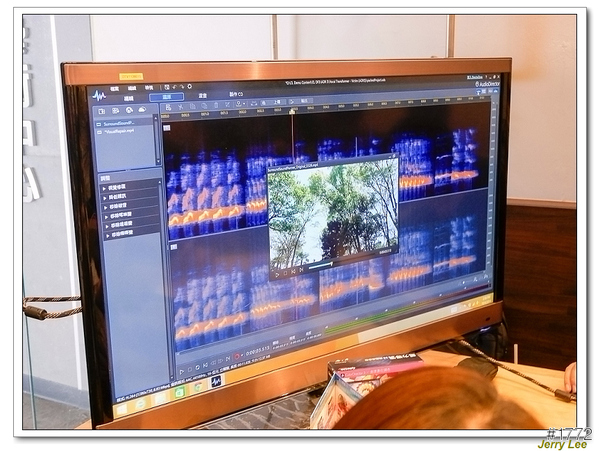Click the scissors cut icon in the toolbar
The height and width of the screenshot is (451, 600).
point(180,107)
